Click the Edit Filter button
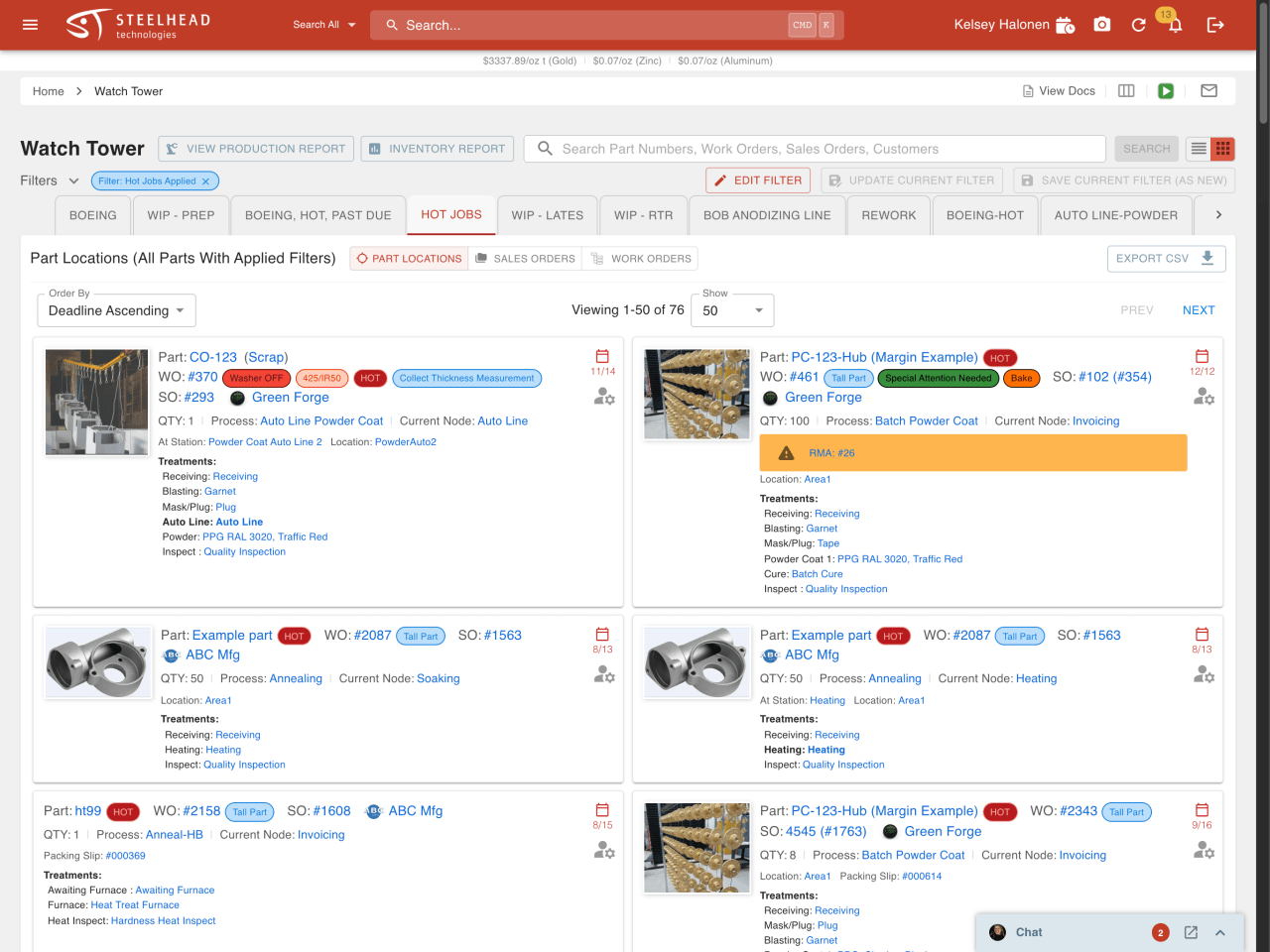 tap(758, 180)
